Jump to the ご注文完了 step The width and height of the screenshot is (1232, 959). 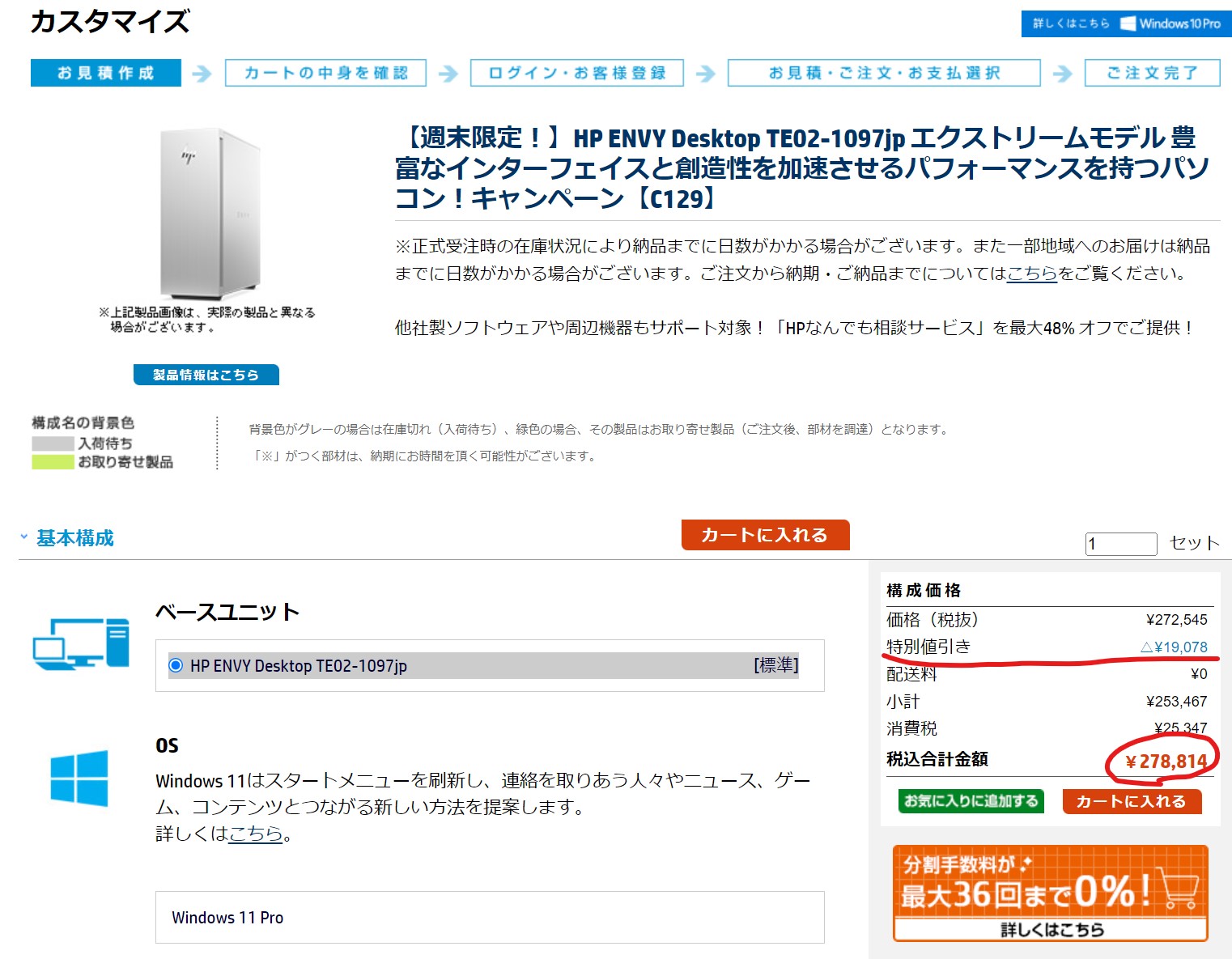pyautogui.click(x=1153, y=73)
